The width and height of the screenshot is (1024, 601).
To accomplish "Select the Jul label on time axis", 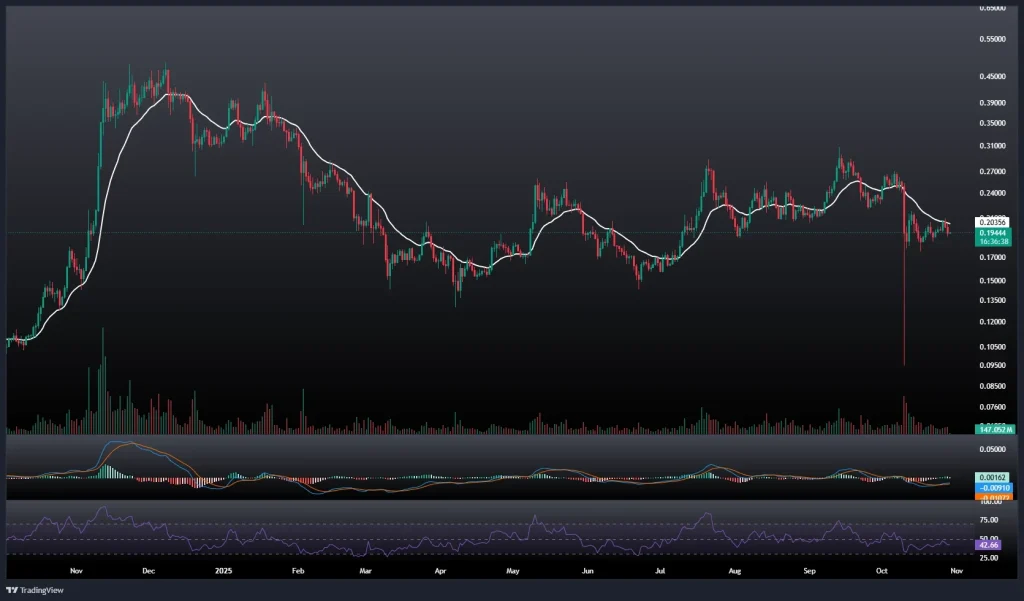I will (660, 571).
